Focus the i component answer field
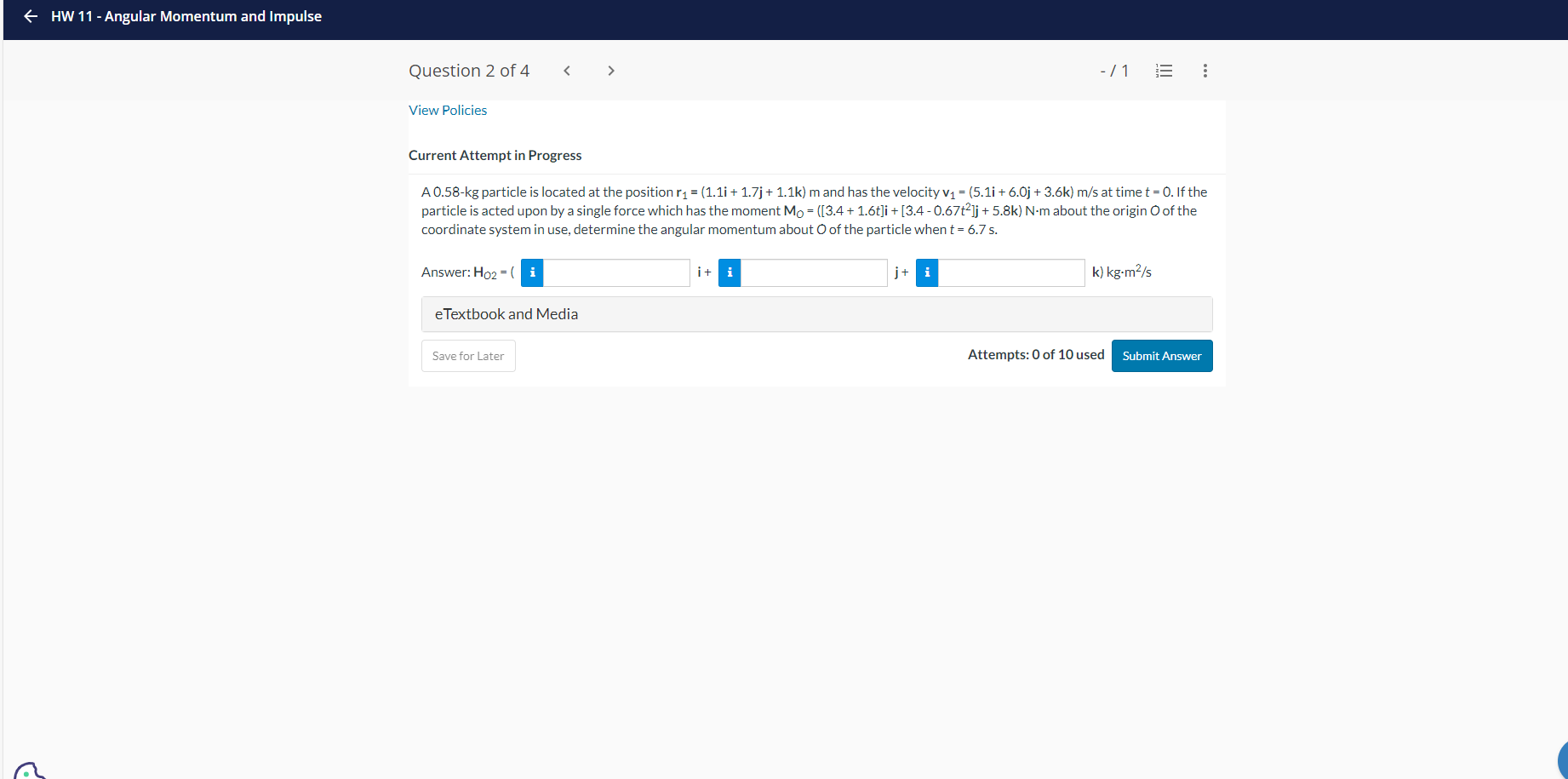1568x779 pixels. (x=616, y=272)
